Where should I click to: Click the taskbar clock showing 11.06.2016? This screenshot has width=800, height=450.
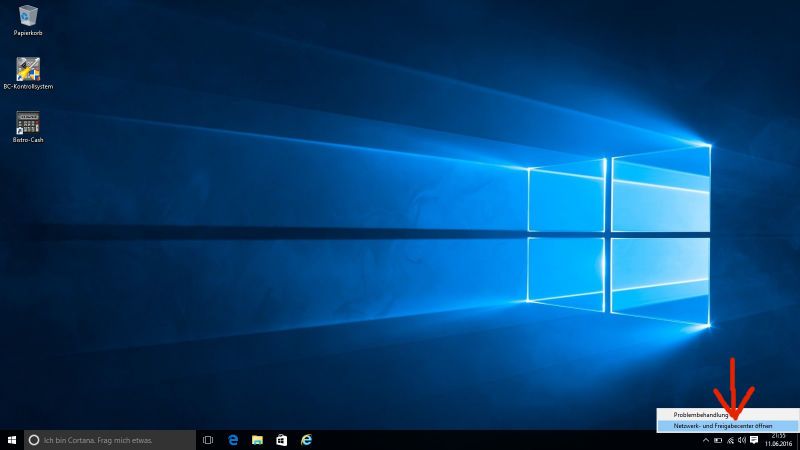779,440
